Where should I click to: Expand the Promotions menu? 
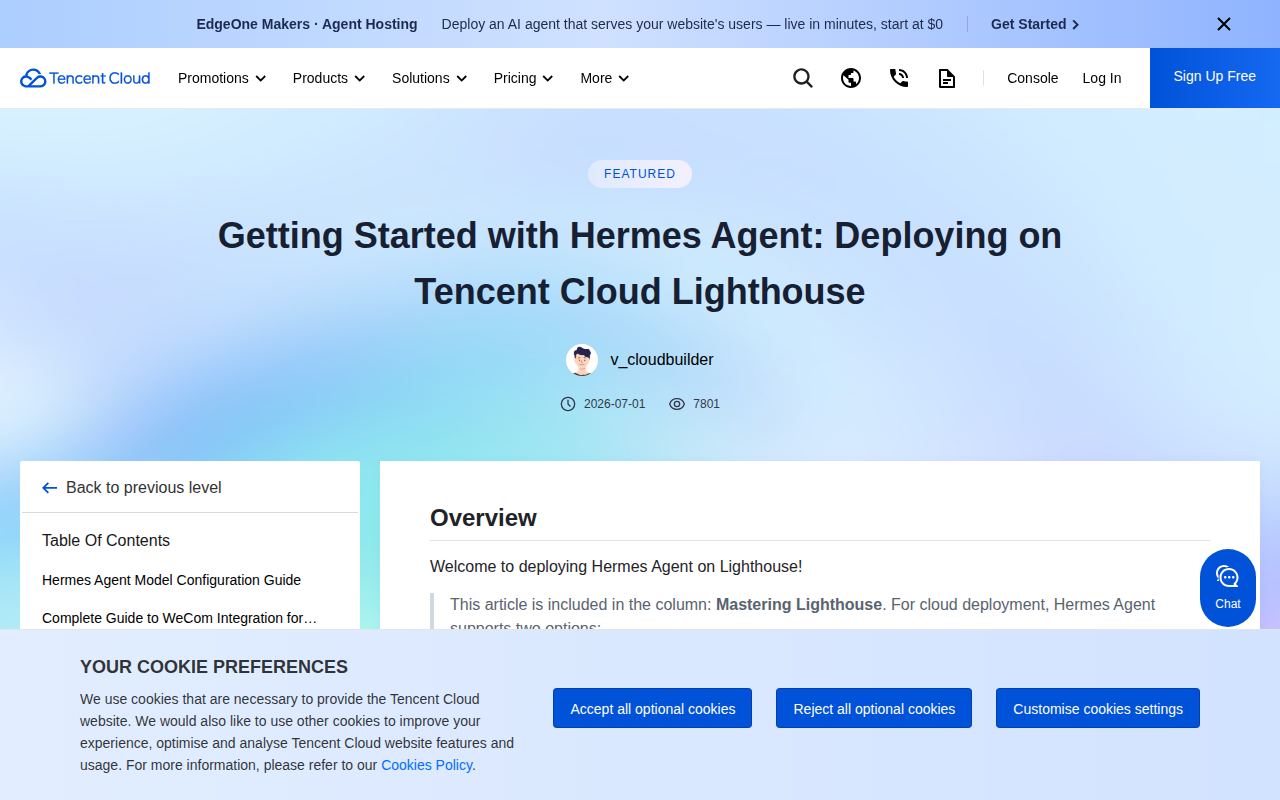click(222, 78)
